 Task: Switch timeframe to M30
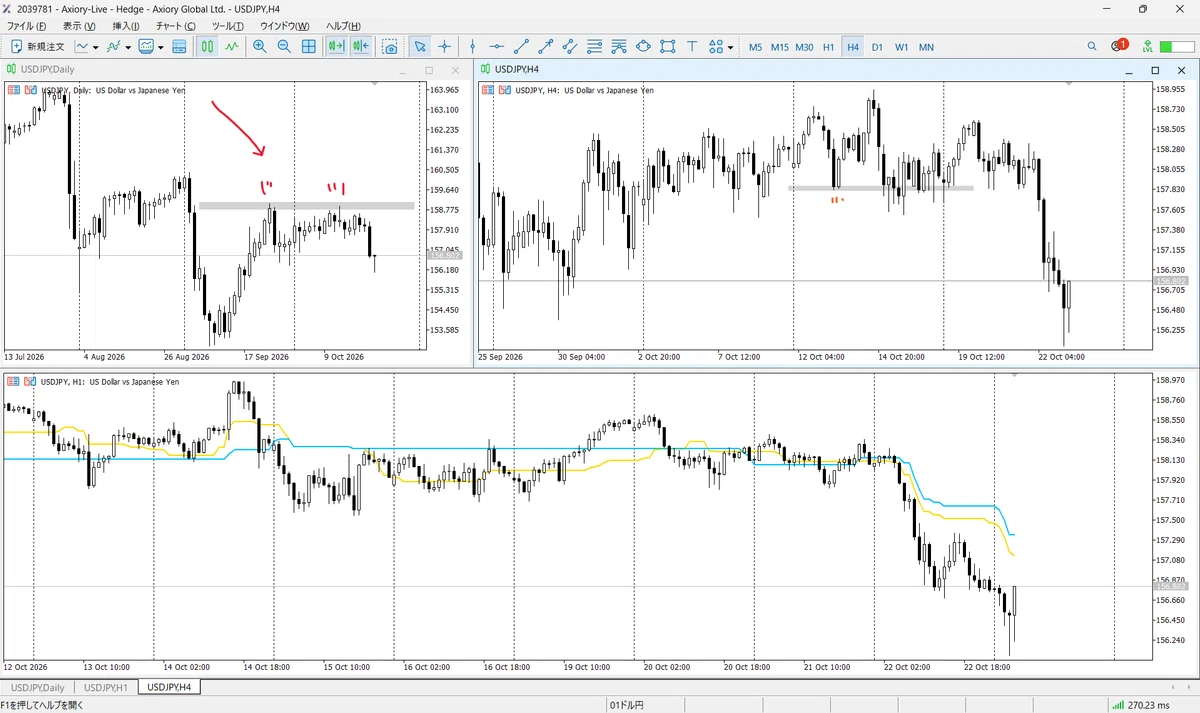[x=804, y=47]
